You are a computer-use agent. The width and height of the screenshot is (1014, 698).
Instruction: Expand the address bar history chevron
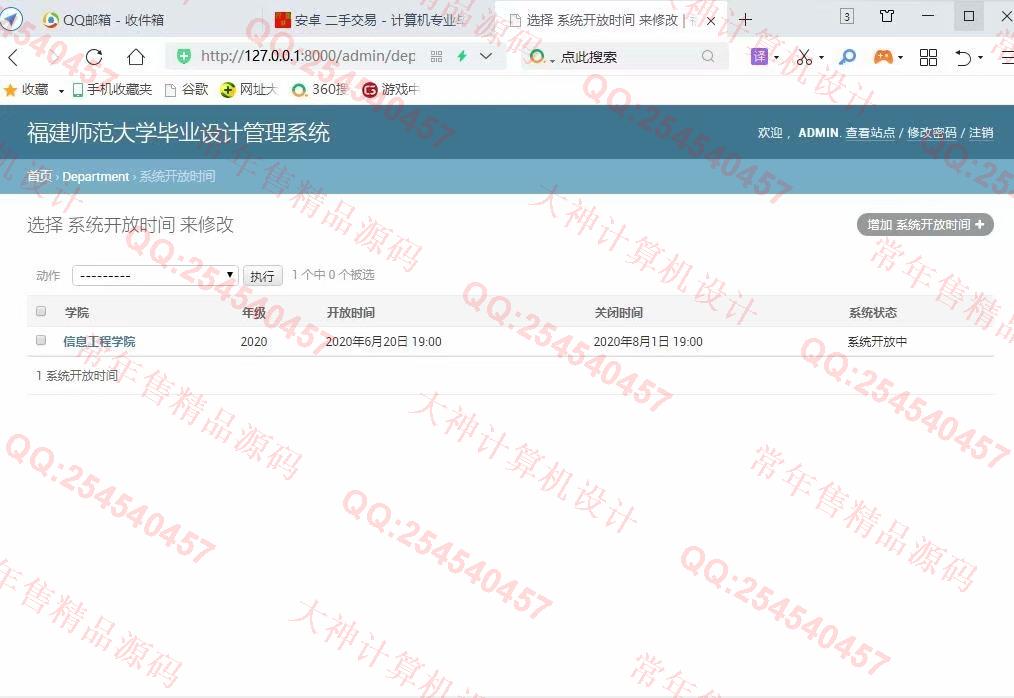point(486,56)
